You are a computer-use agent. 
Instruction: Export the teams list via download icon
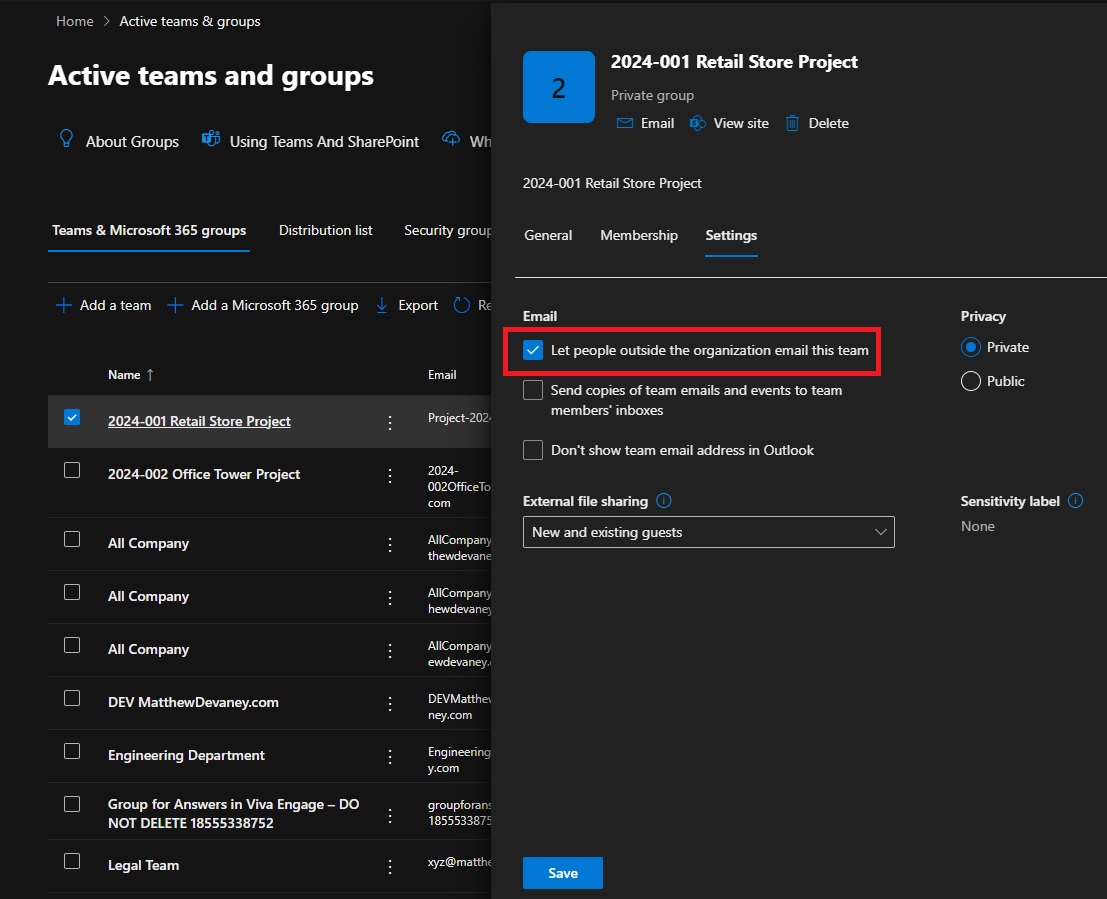click(x=383, y=305)
